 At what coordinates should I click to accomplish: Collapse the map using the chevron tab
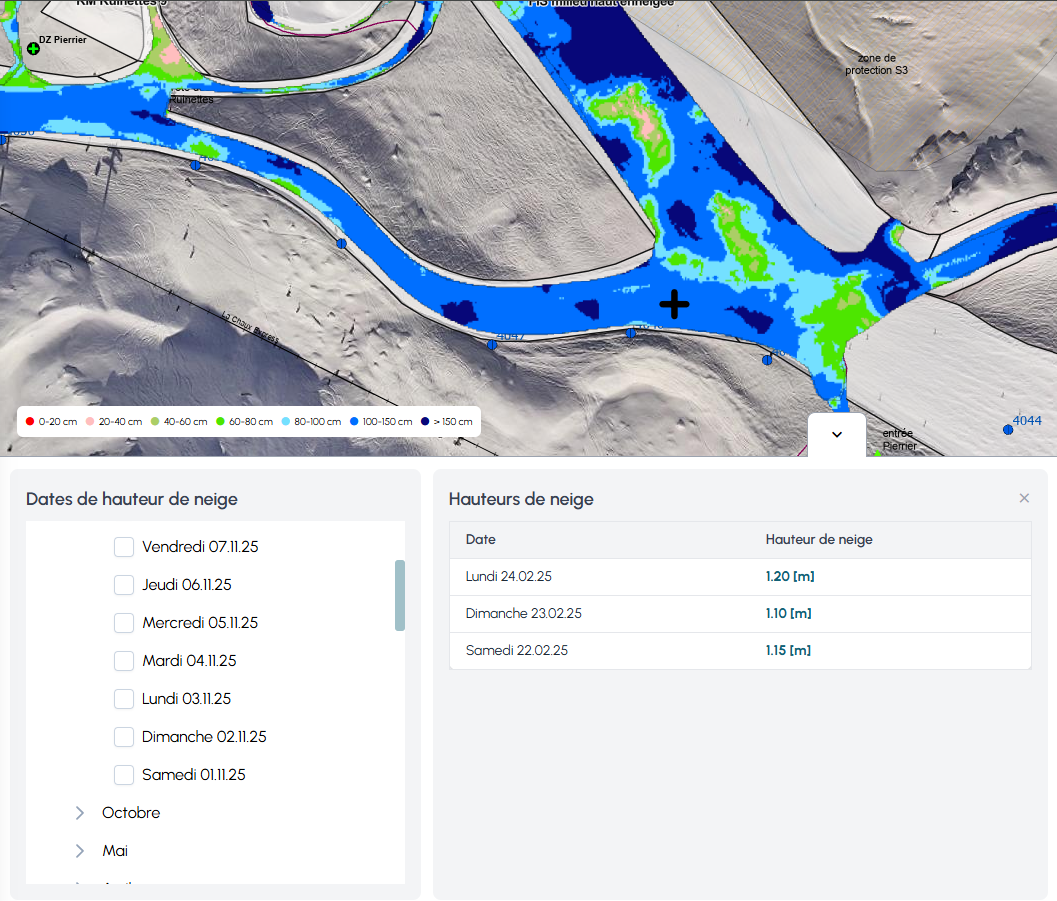837,435
